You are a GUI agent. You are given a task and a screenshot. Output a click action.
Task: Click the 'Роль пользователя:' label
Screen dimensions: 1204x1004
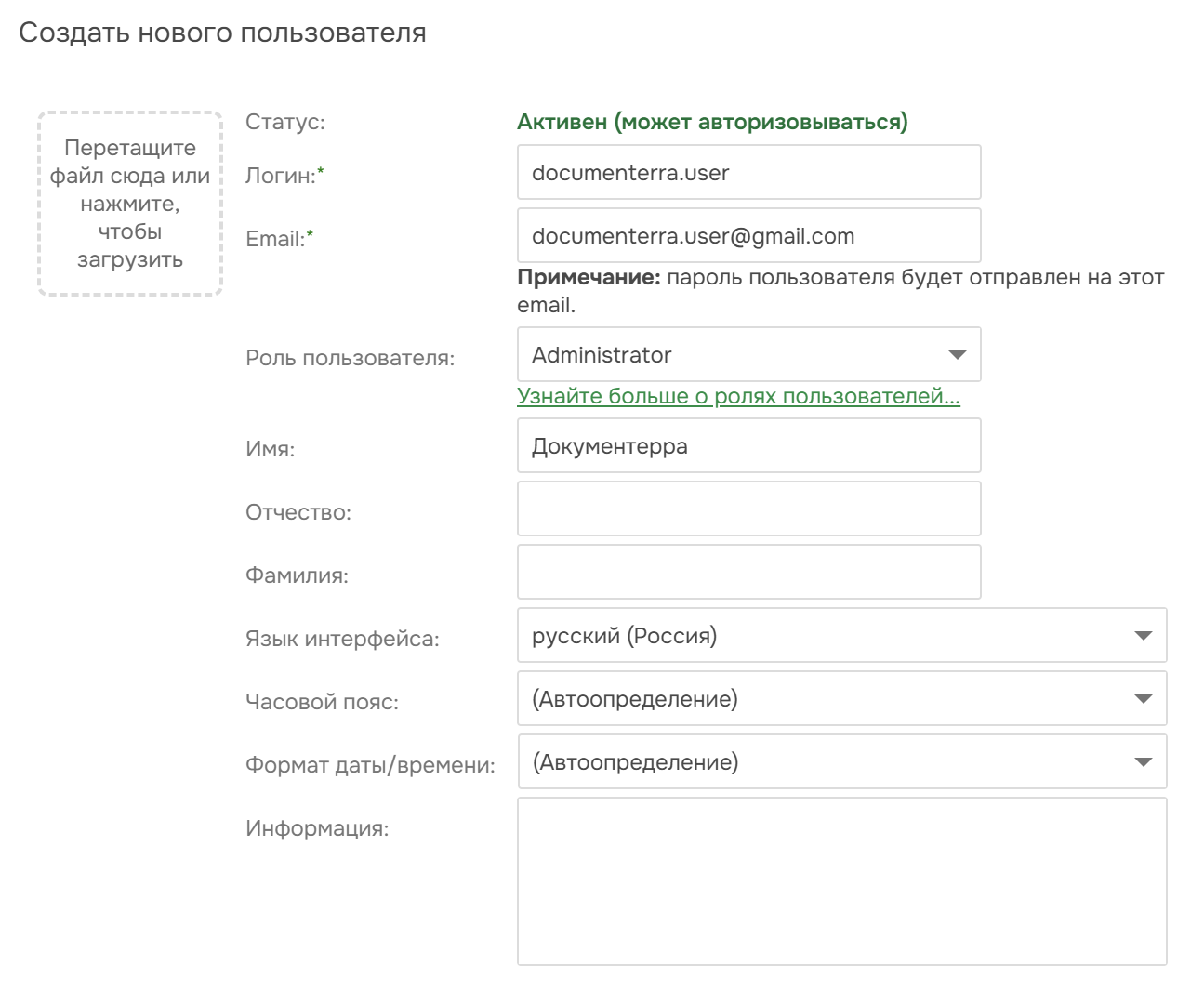[350, 358]
